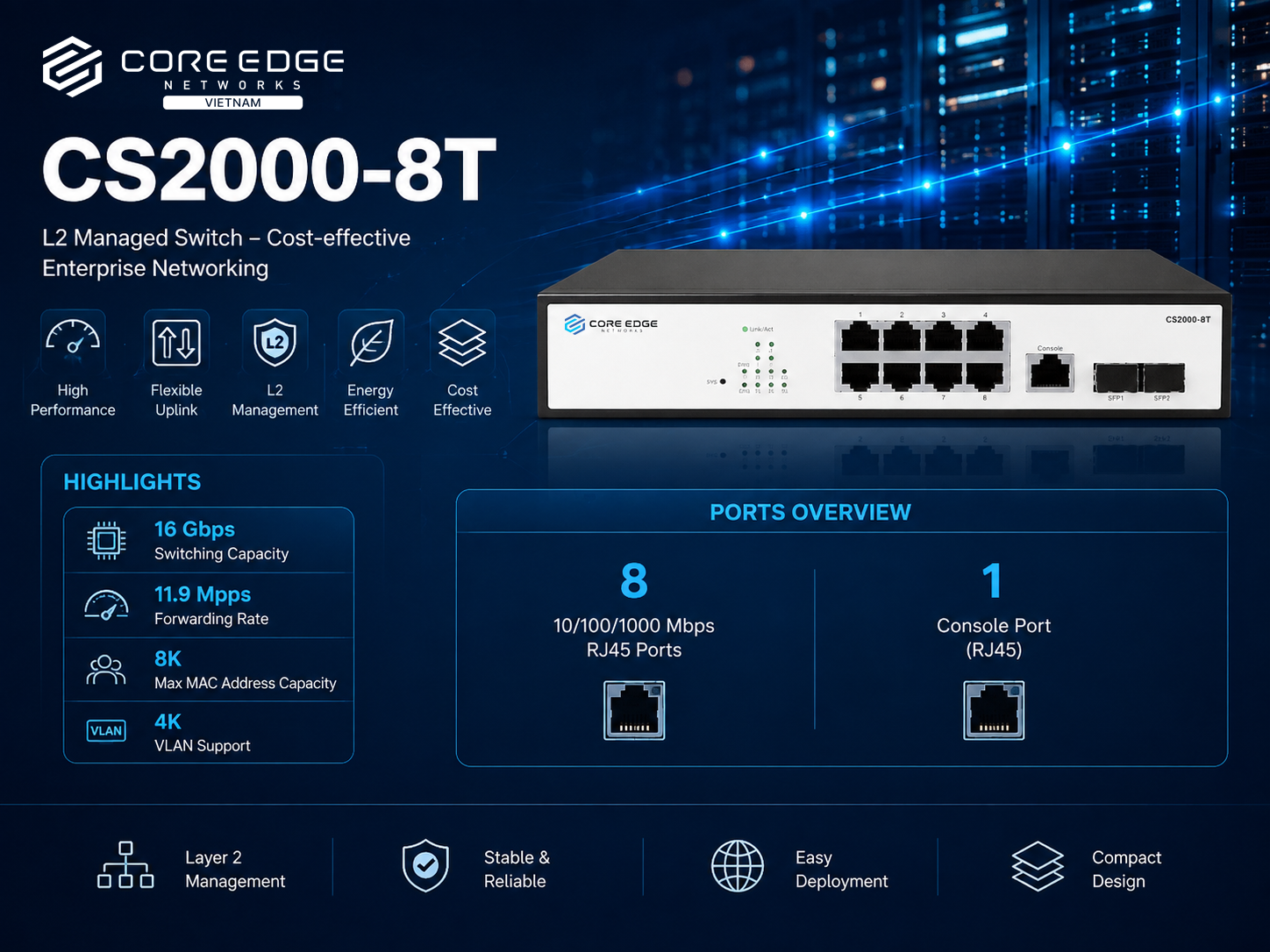Click the 16 Gbps value
This screenshot has height=952, width=1270.
click(195, 529)
